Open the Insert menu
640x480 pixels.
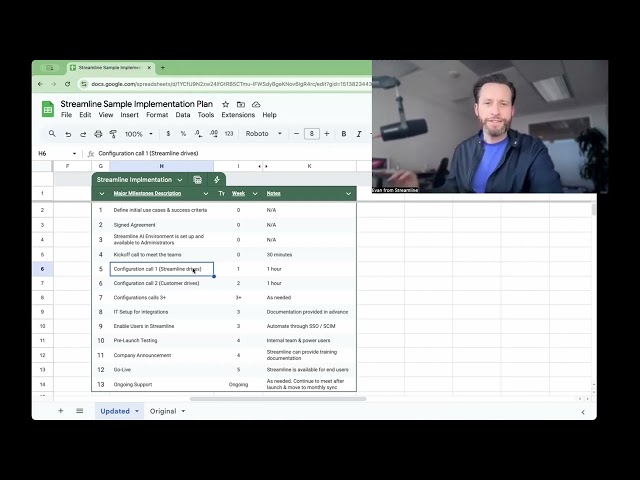(x=129, y=115)
